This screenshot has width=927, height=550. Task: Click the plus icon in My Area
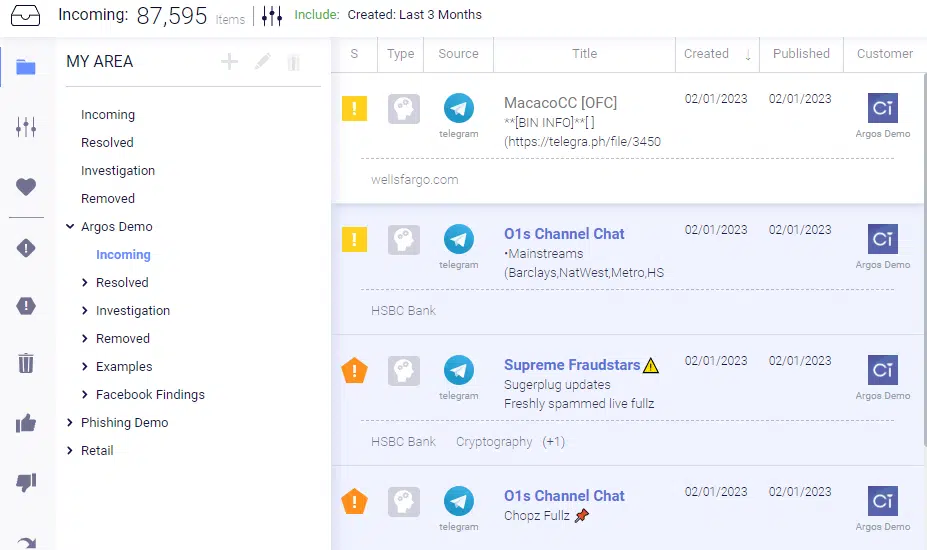pos(230,62)
